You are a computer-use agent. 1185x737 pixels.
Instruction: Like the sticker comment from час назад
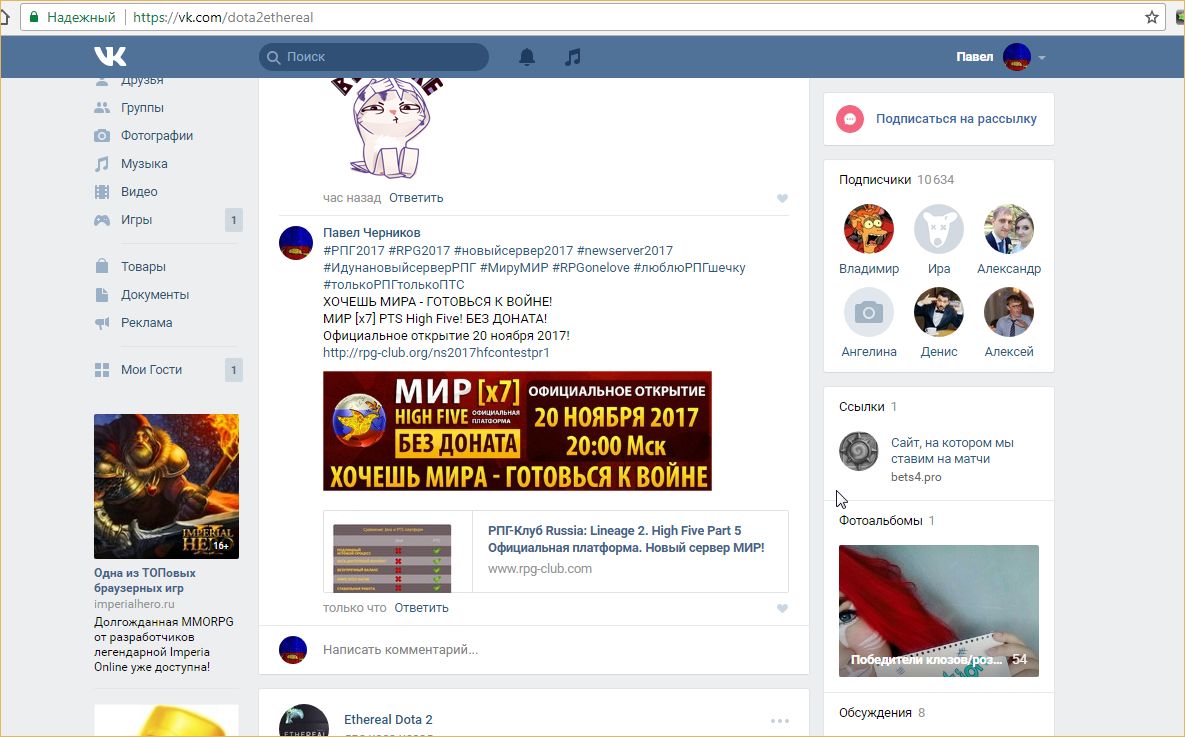[x=782, y=198]
